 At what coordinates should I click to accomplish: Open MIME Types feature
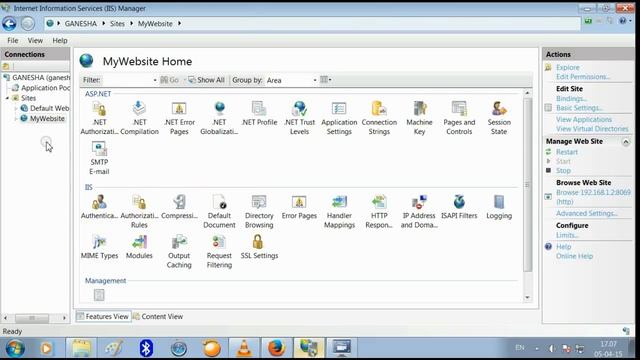click(99, 247)
